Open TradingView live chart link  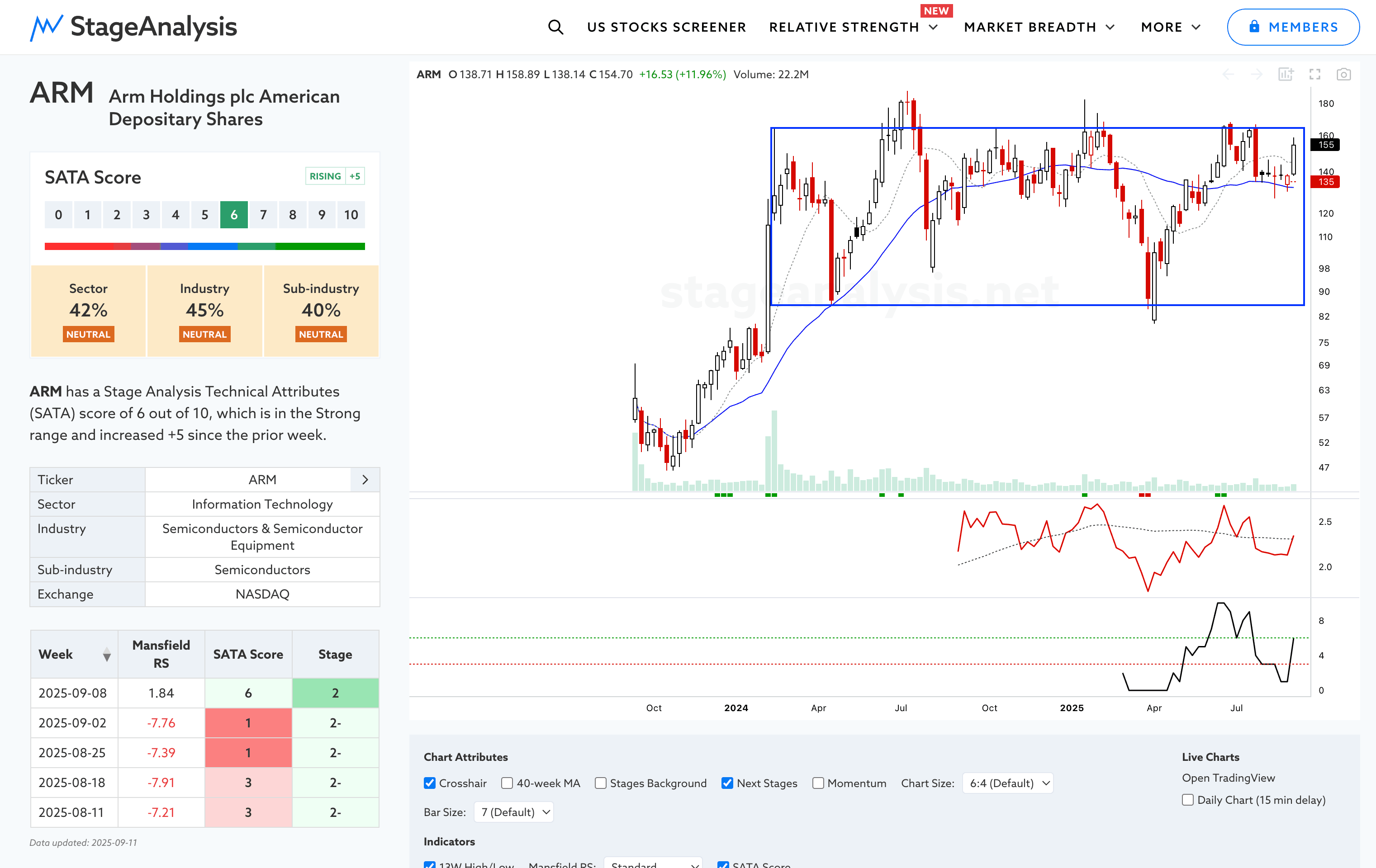tap(1228, 778)
